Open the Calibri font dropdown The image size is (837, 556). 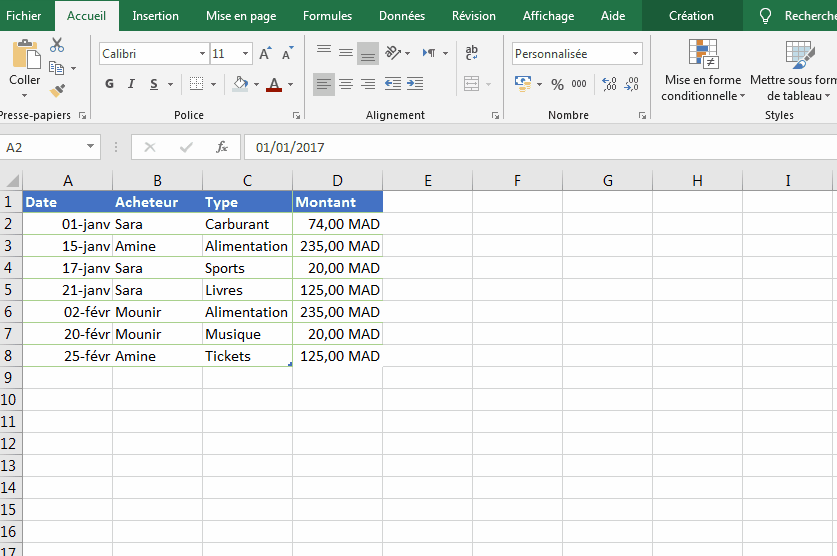click(x=202, y=53)
